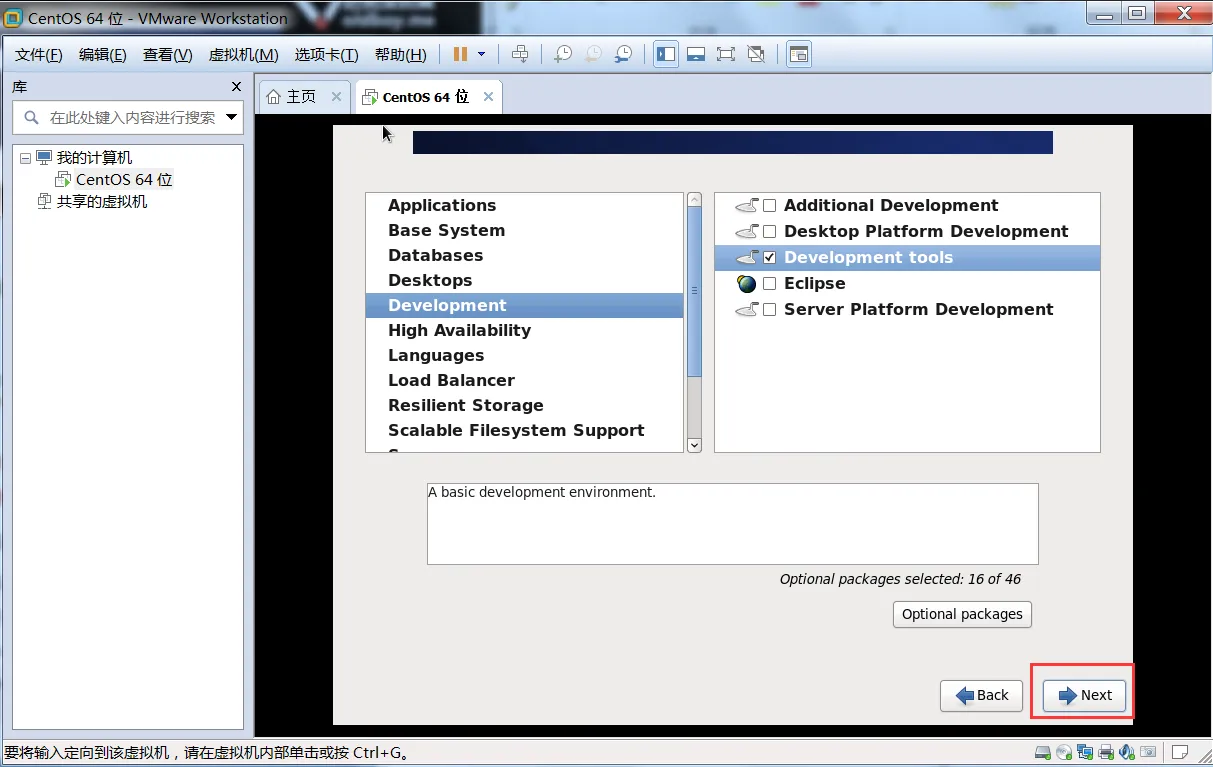
Task: Click the VM icon next to CentOS 64 位 in library
Action: pyautogui.click(x=63, y=180)
